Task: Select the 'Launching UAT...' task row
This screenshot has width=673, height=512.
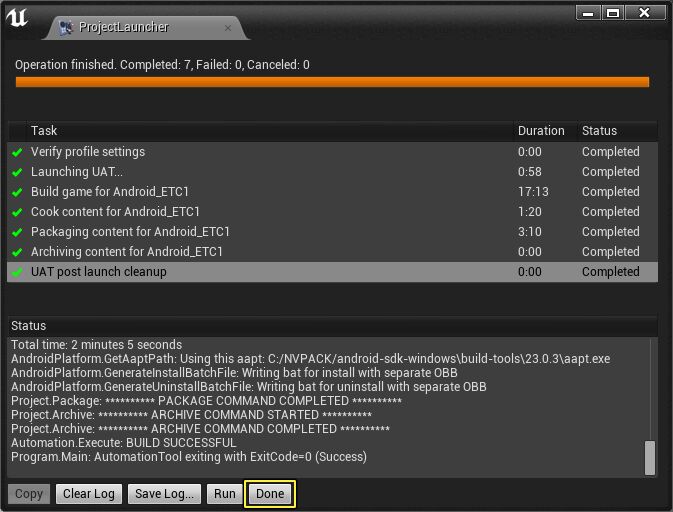Action: pyautogui.click(x=332, y=172)
